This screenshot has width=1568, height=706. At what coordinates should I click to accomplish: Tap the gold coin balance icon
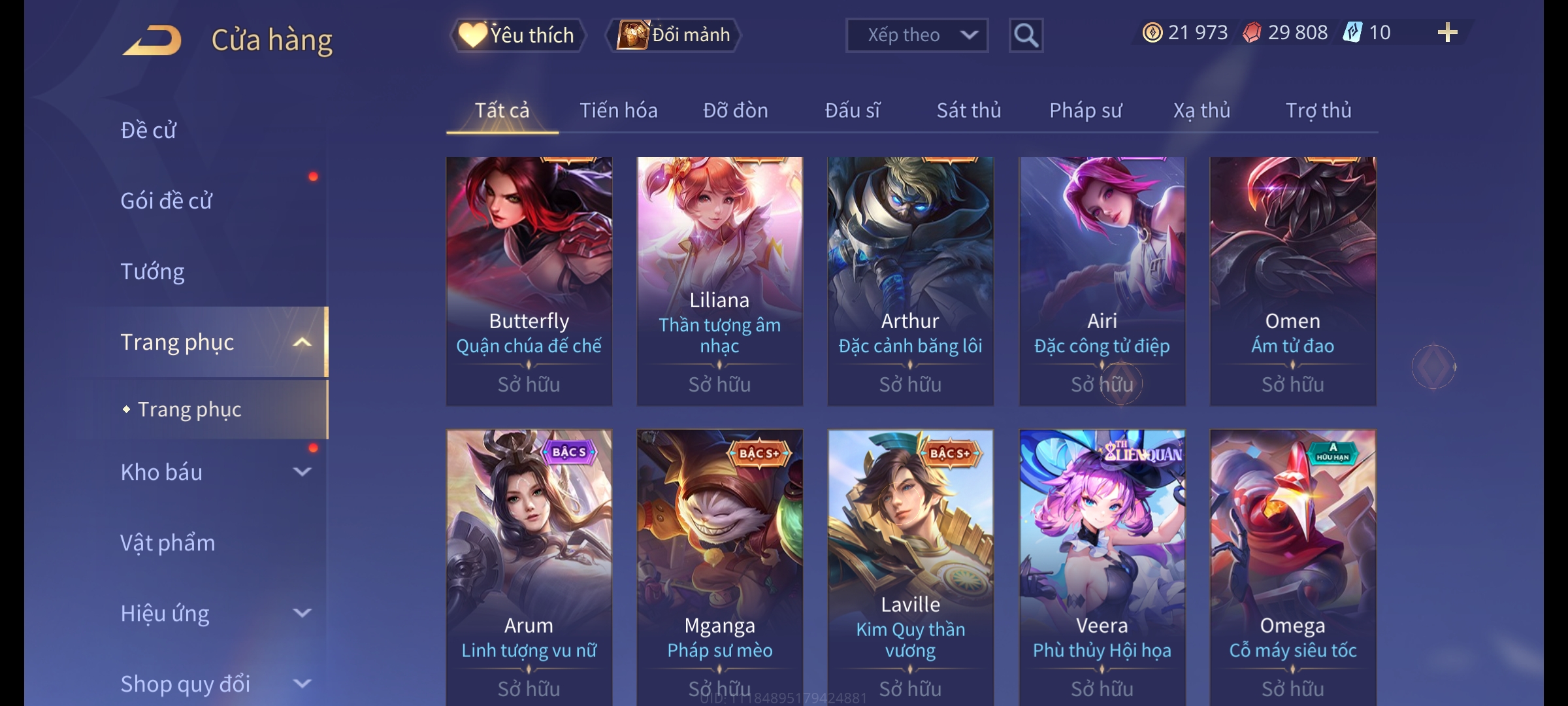click(x=1152, y=33)
